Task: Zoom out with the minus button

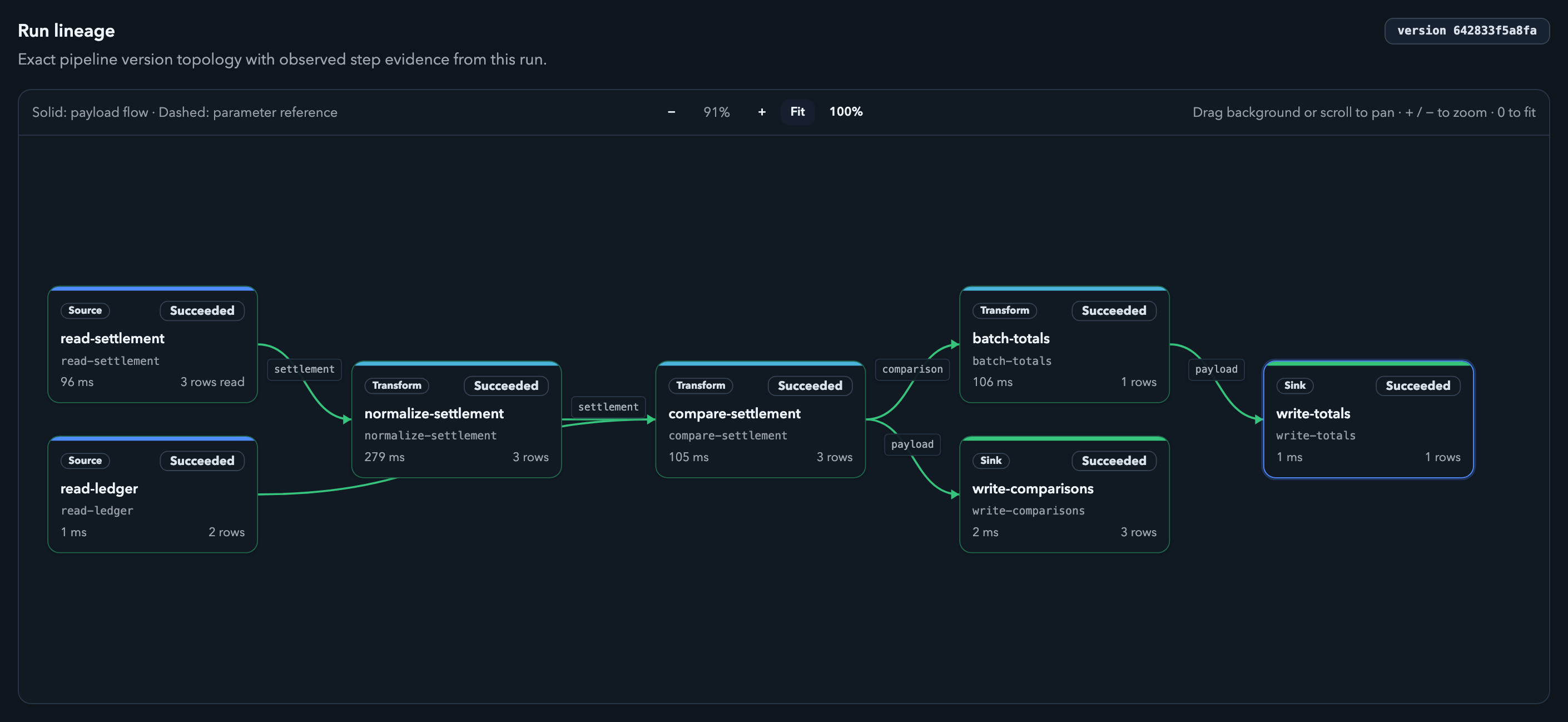Action: coord(671,112)
